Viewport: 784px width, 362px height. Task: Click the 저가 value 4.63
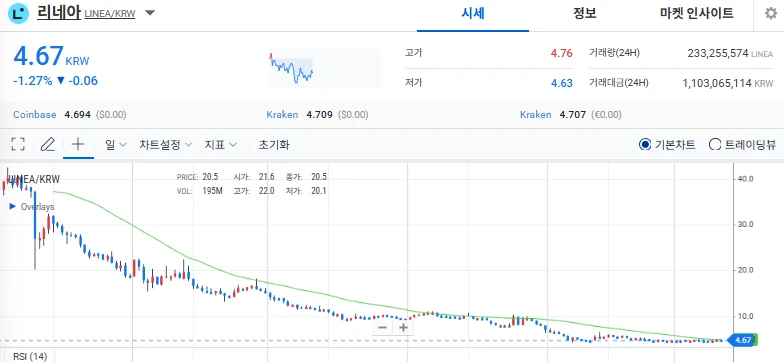click(562, 83)
